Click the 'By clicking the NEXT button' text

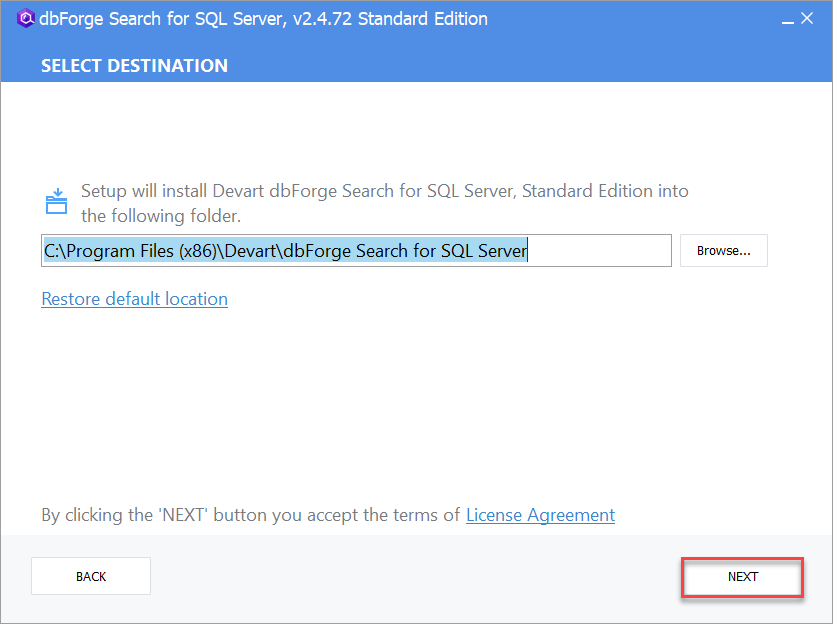coord(251,515)
